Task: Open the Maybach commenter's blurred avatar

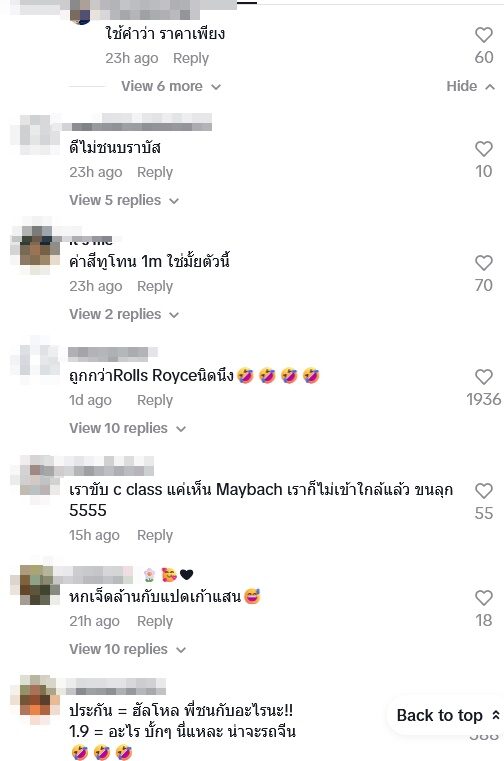Action: (36, 477)
